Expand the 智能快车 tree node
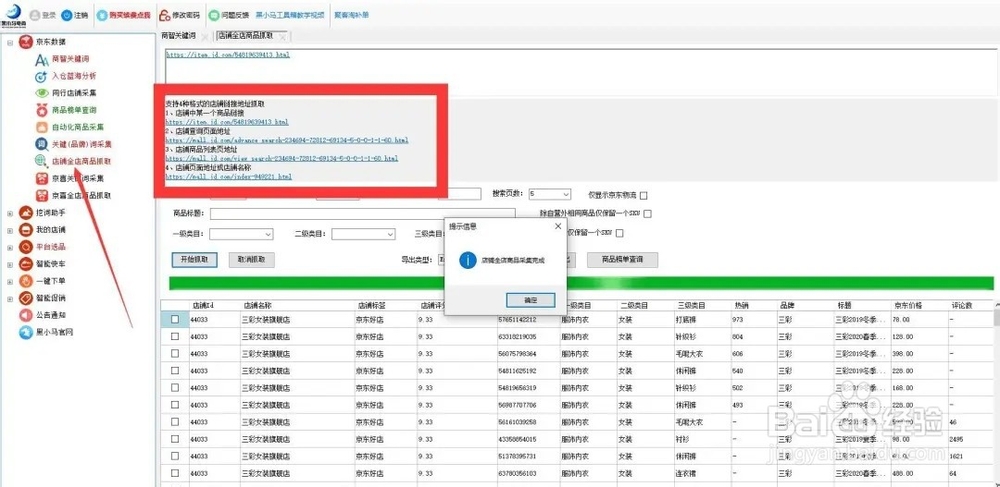The width and height of the screenshot is (1000, 487). 10,265
